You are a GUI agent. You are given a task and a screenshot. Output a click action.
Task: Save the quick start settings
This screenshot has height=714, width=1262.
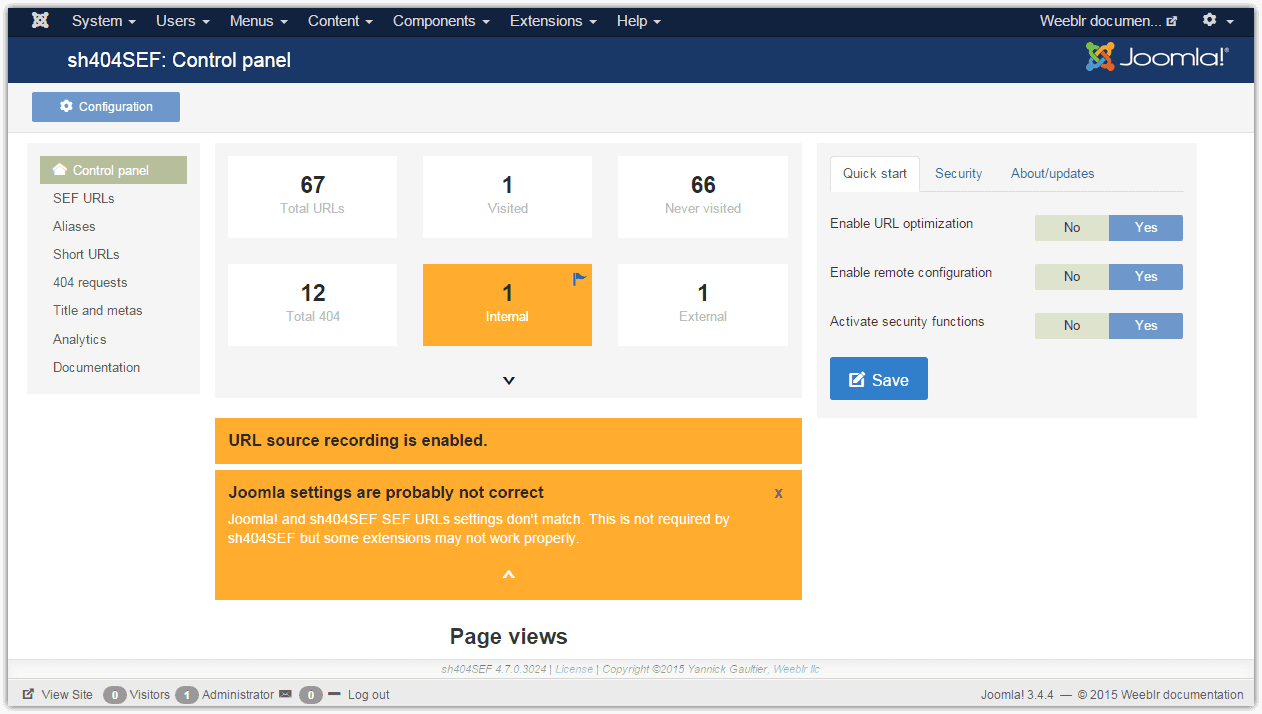[x=879, y=379]
